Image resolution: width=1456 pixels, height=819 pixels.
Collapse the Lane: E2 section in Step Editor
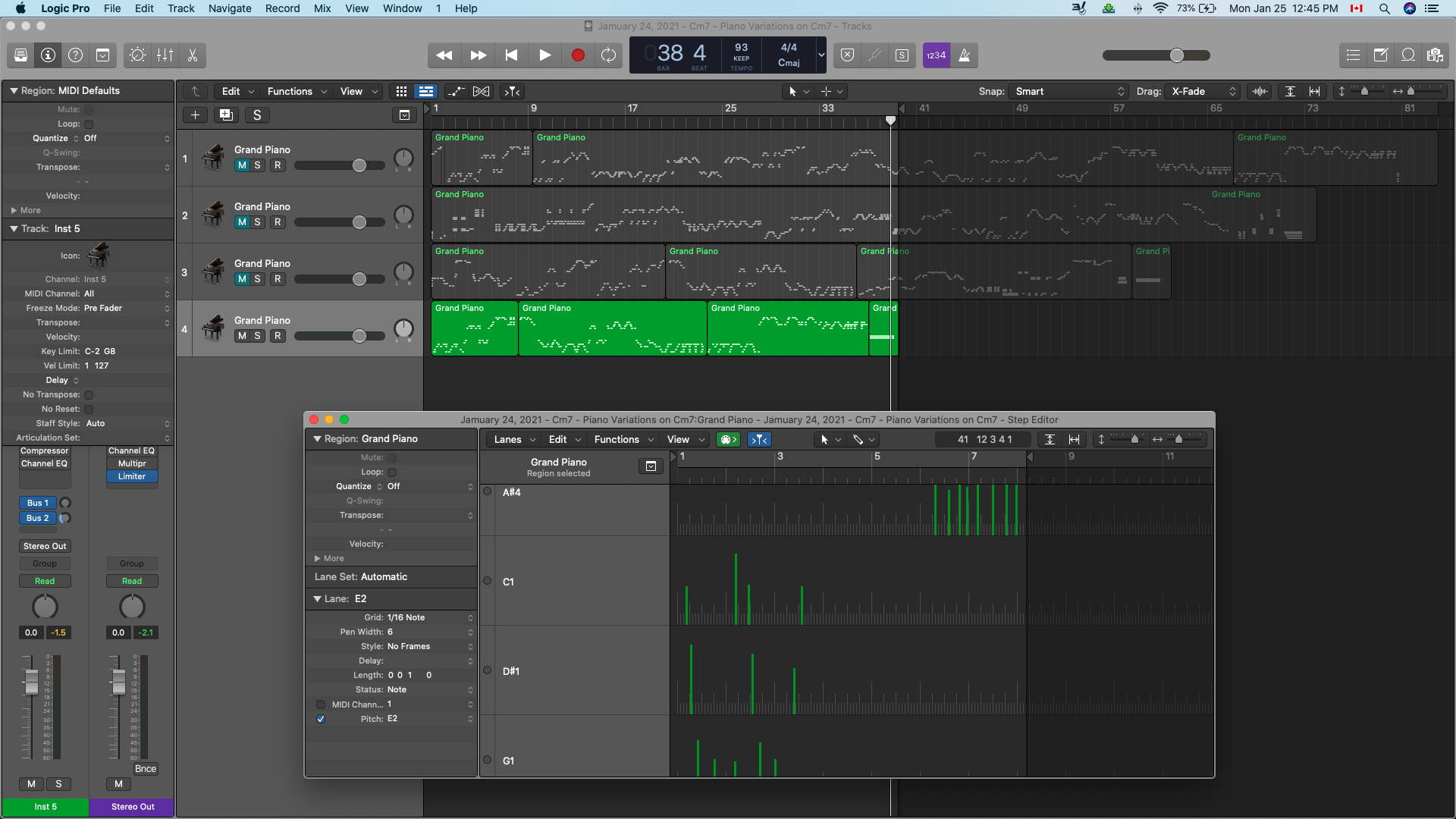pos(317,598)
